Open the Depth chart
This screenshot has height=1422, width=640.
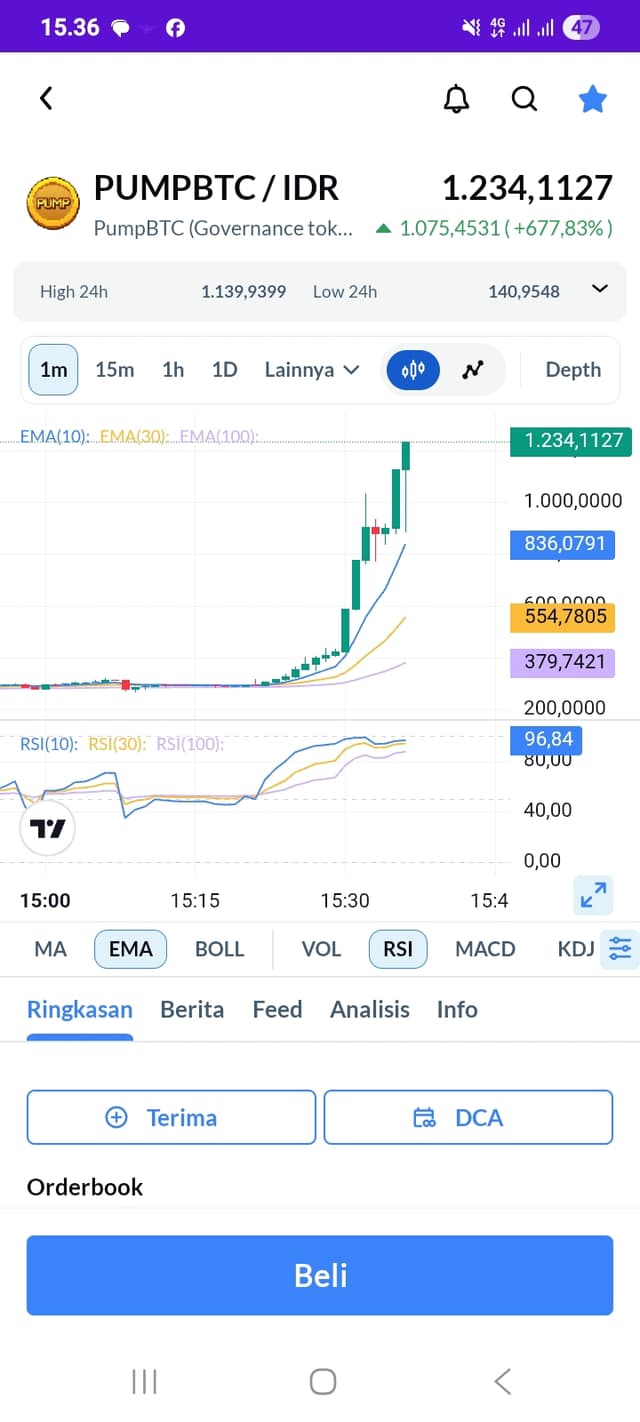(x=573, y=370)
